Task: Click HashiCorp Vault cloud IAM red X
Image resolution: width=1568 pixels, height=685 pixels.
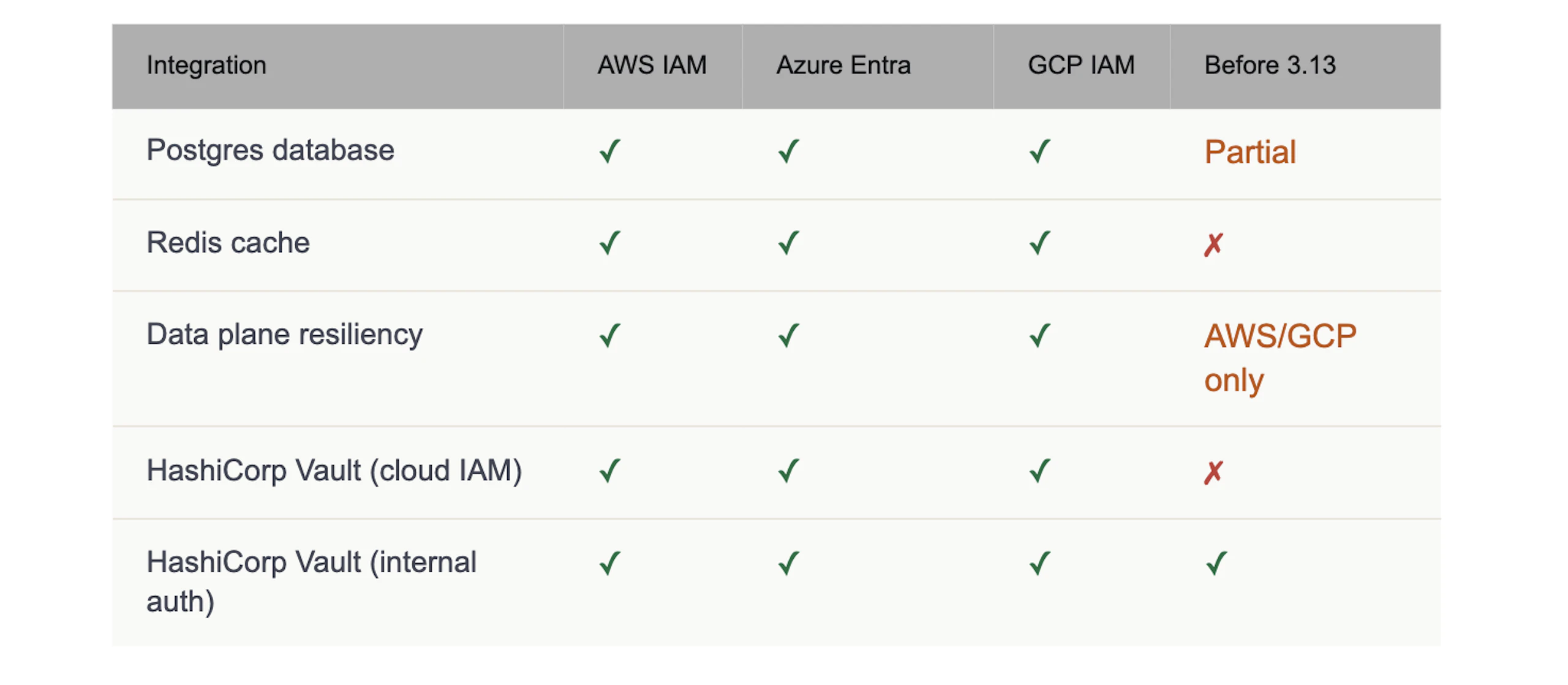Action: pos(1213,472)
